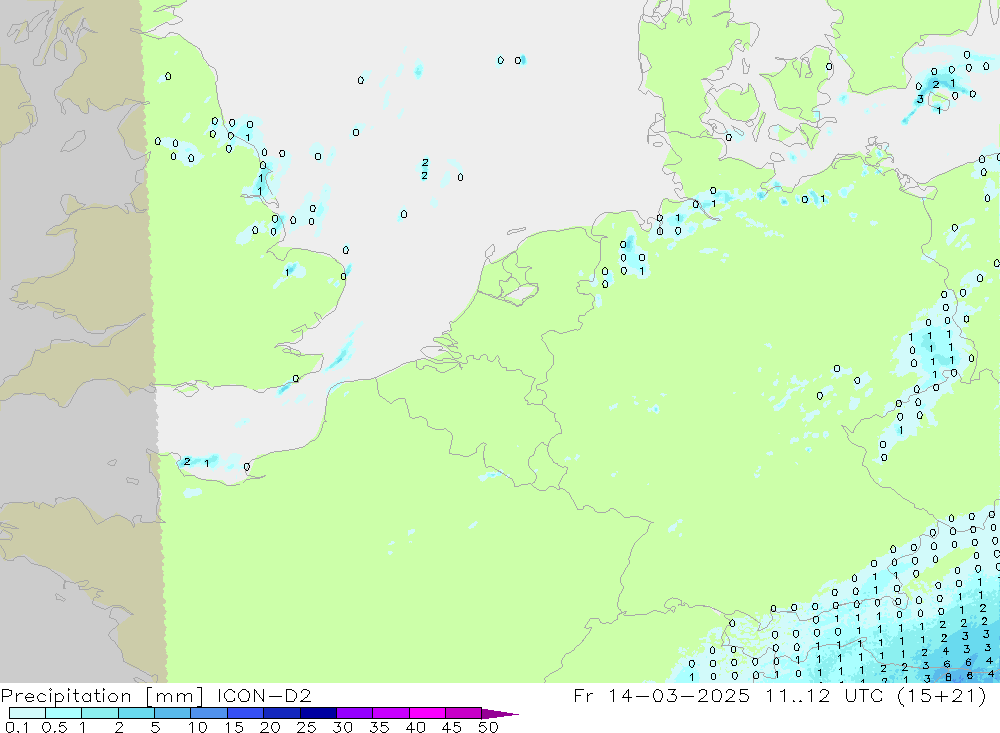Viewport: 1000px width, 733px height.
Task: Click the 0.1–0.5 mm palest cyan legend swatch
Action: 27,713
